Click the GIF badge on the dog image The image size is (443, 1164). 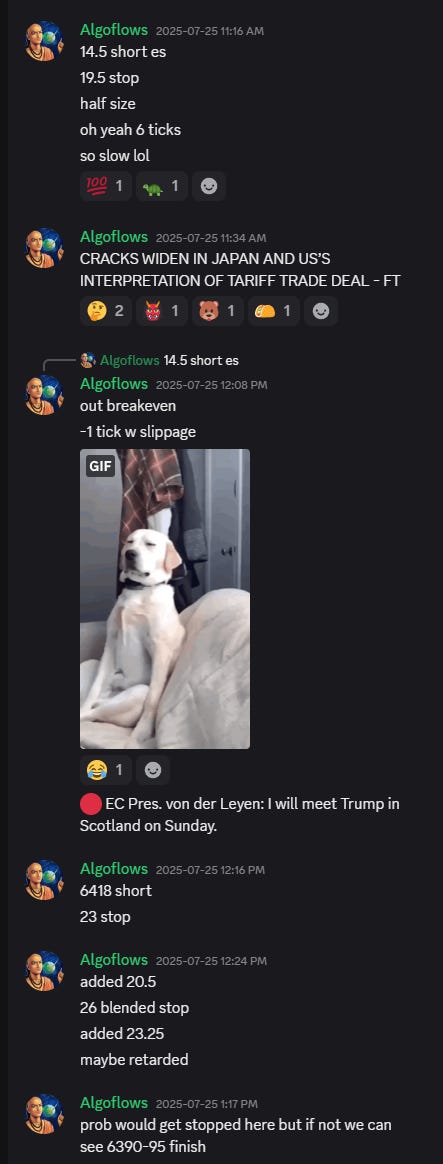[100, 466]
